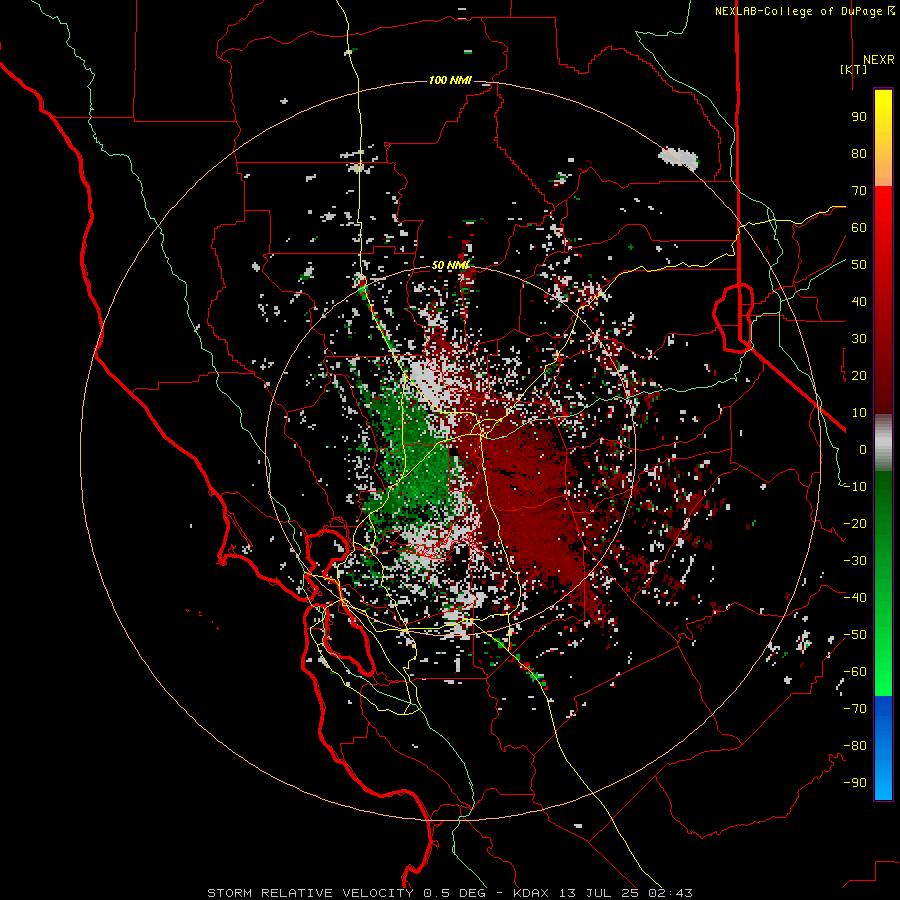Click the scale value -30
Screen dimensions: 900x900
[855, 561]
